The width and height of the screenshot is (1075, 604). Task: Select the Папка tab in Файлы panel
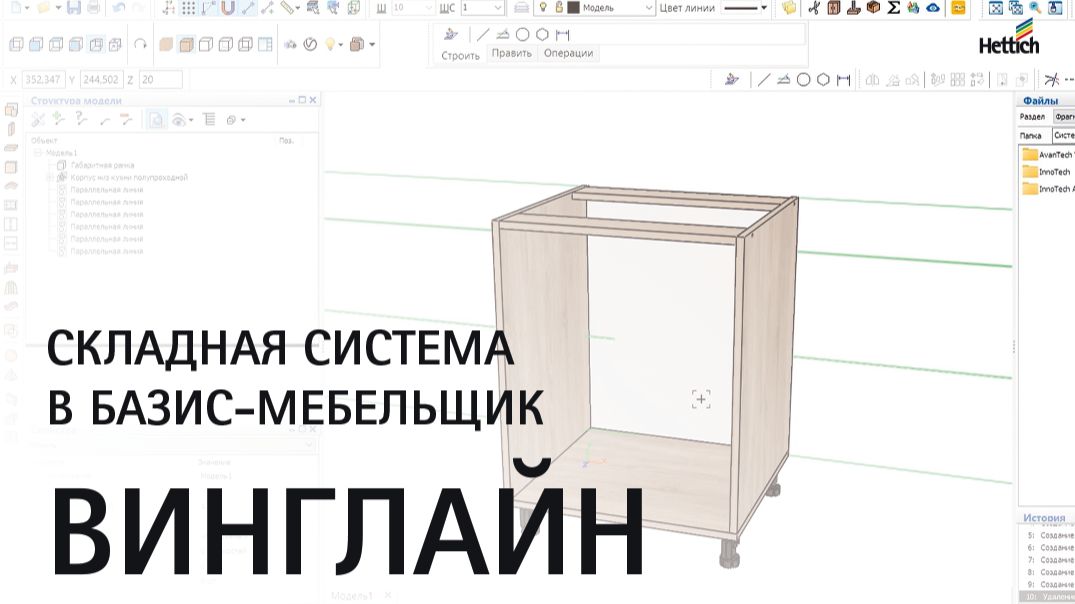click(x=1031, y=136)
